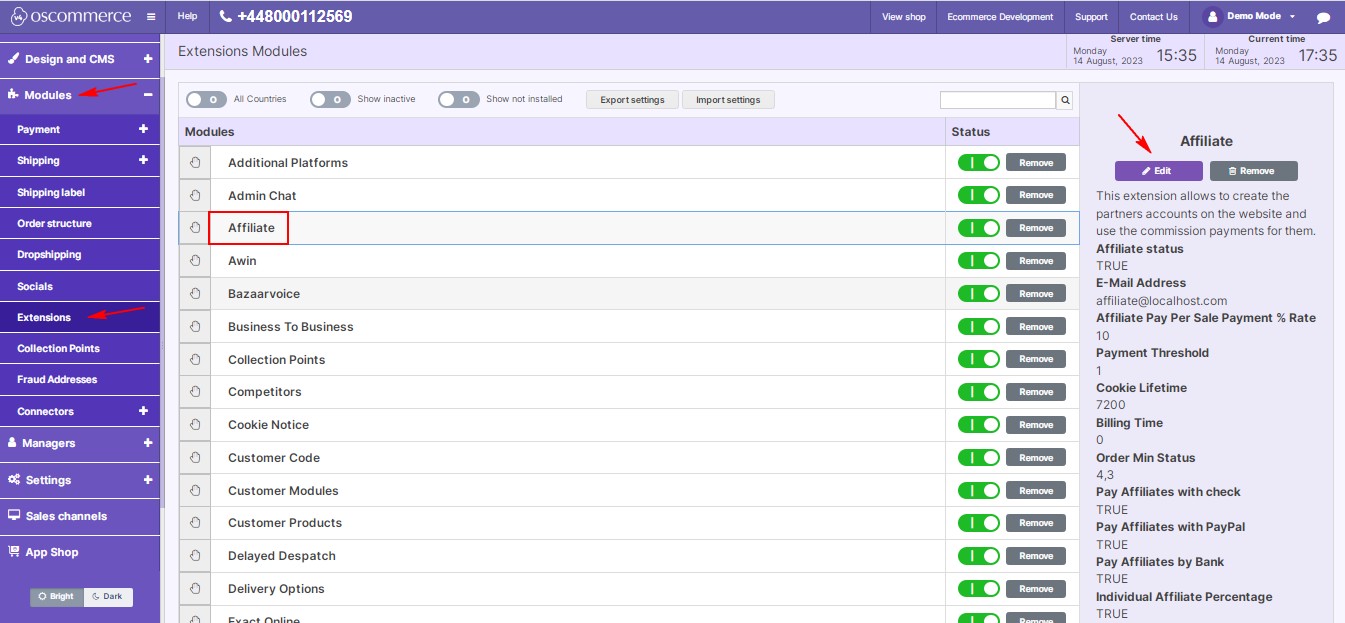The image size is (1345, 623).
Task: Click the Demo Mode user avatar icon
Action: point(1212,17)
